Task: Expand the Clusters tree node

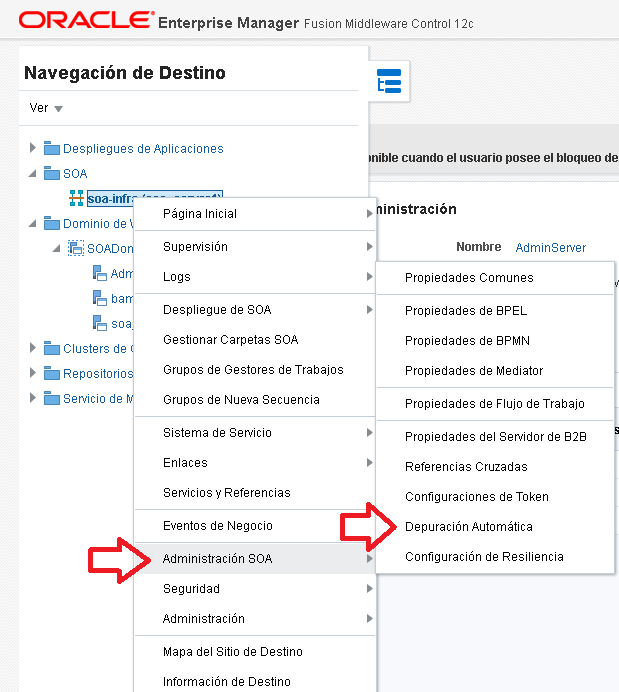Action: click(33, 348)
